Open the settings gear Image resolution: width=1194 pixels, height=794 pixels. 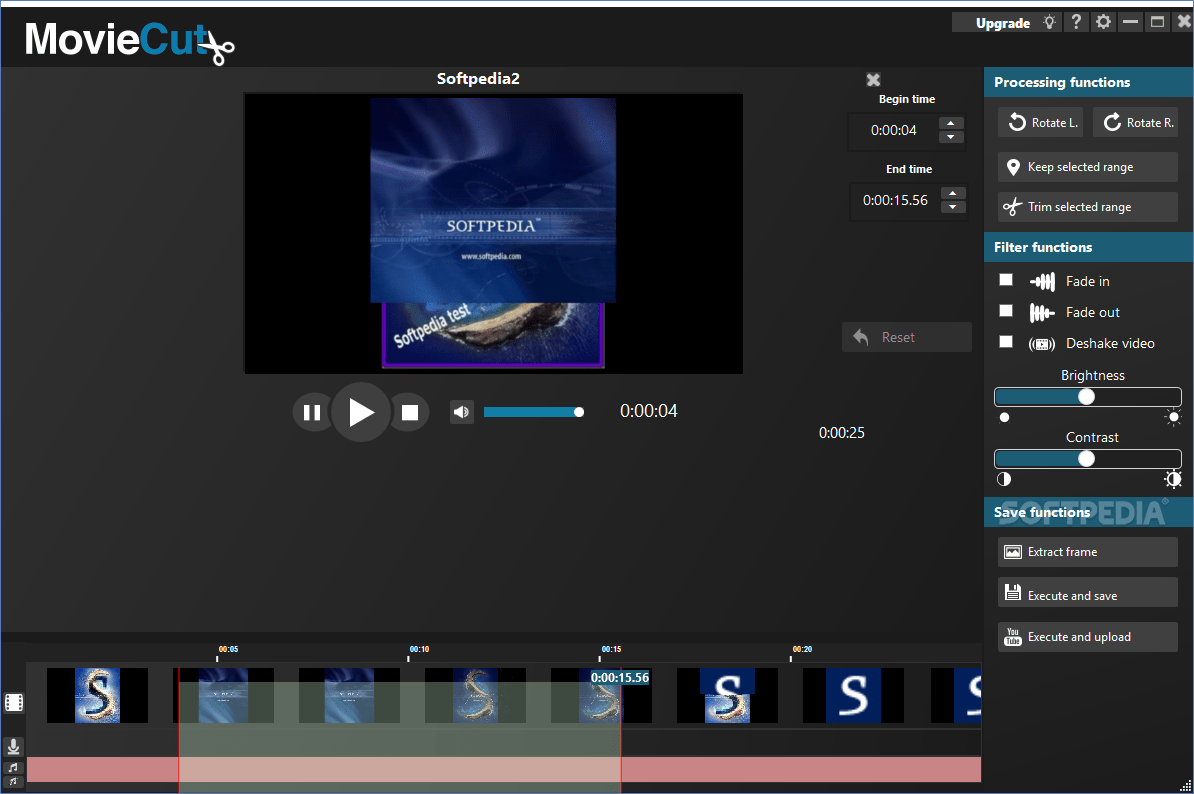(1103, 20)
